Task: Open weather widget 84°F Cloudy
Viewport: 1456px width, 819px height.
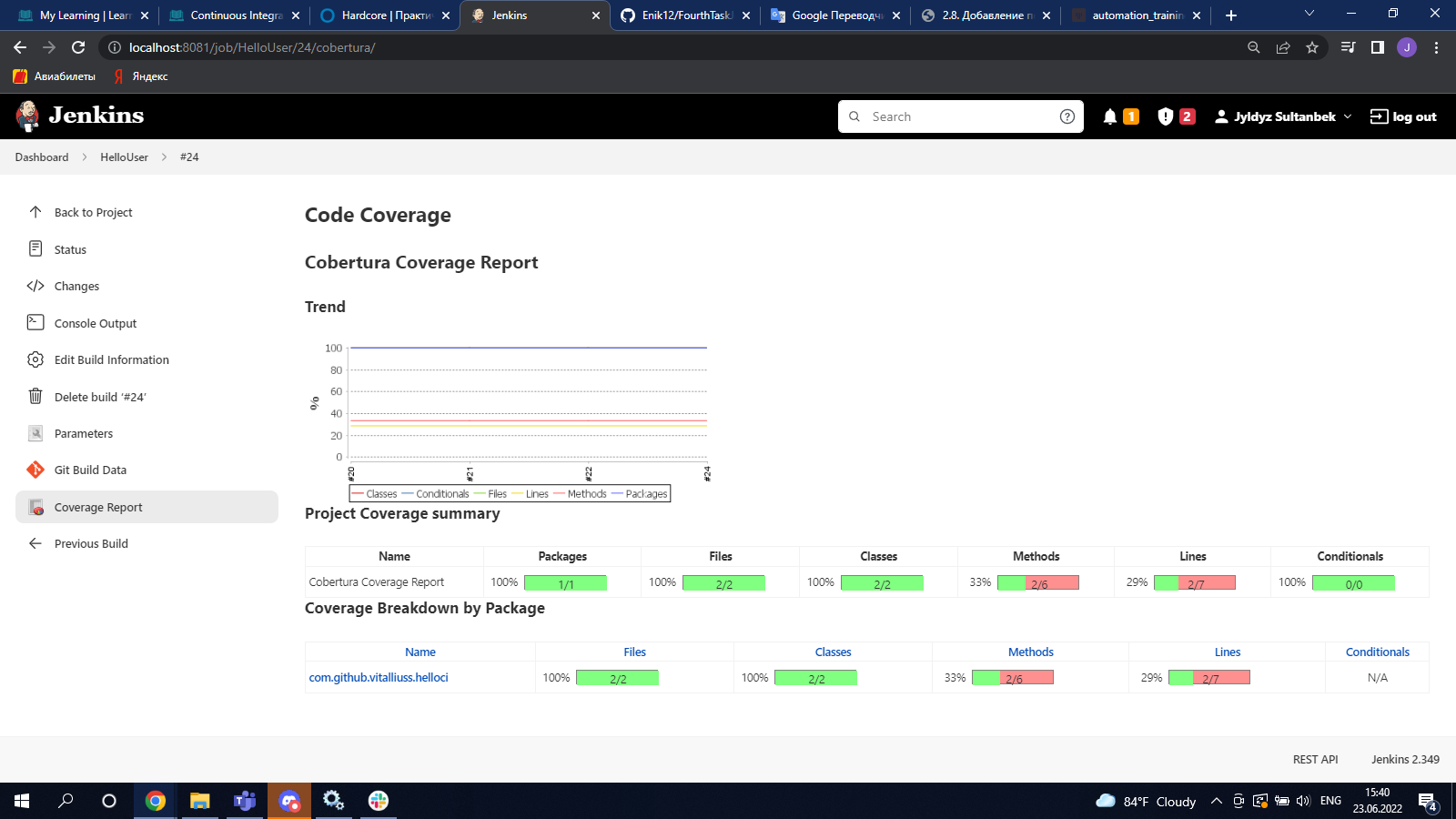Action: point(1147,801)
